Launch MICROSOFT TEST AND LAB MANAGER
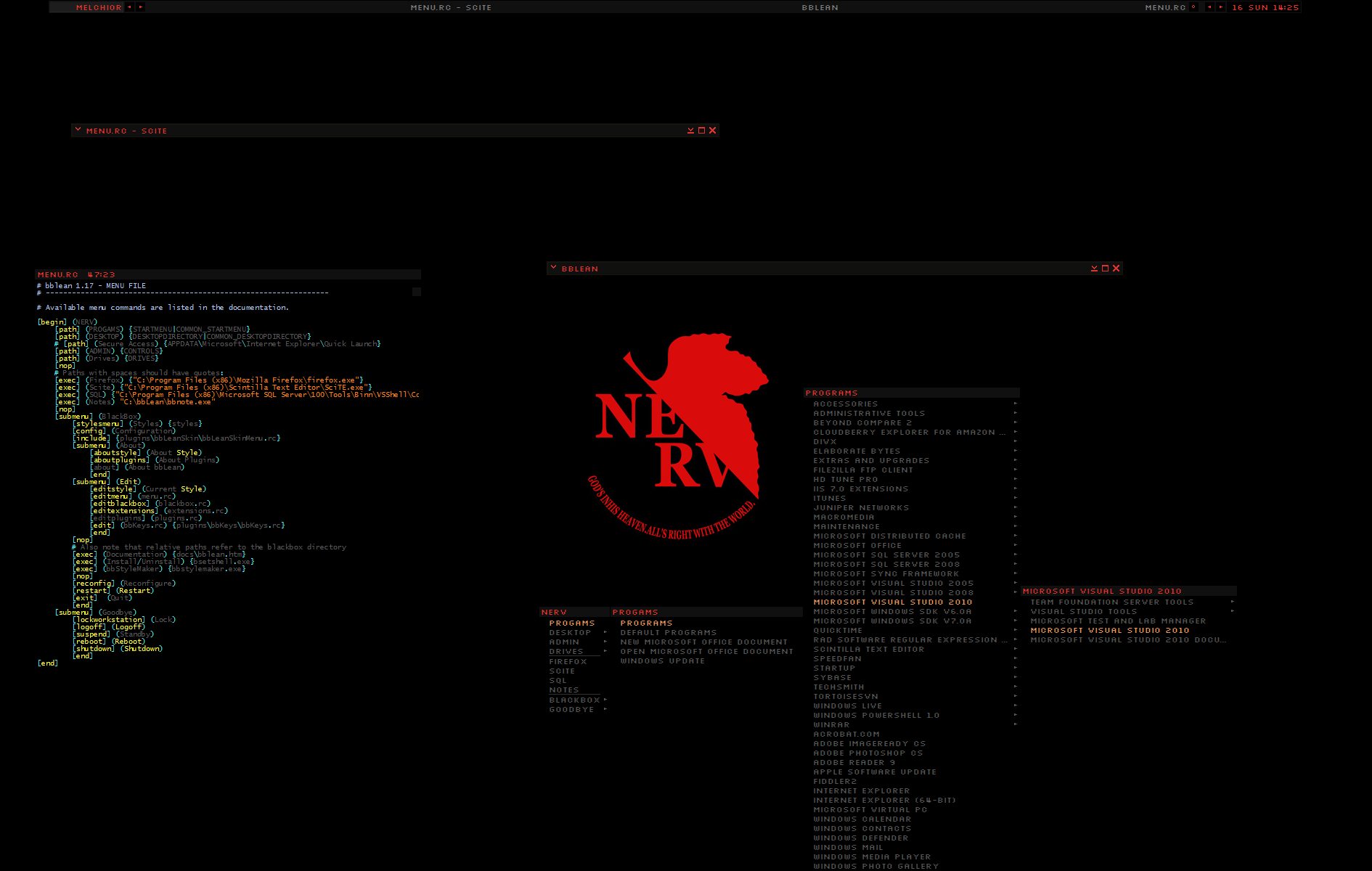This screenshot has height=871, width=1372. tap(1118, 621)
